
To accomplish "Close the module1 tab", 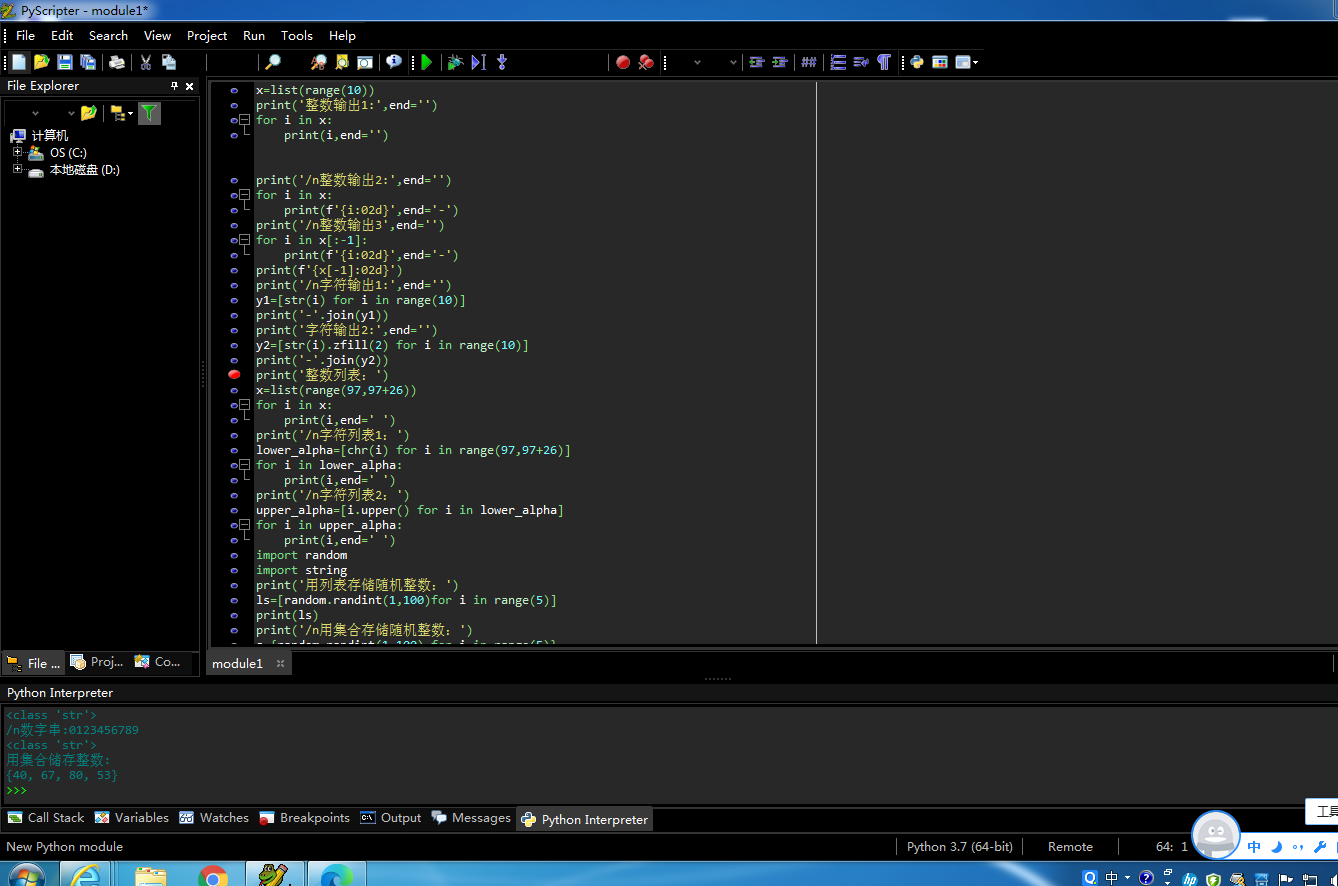I will [x=281, y=663].
